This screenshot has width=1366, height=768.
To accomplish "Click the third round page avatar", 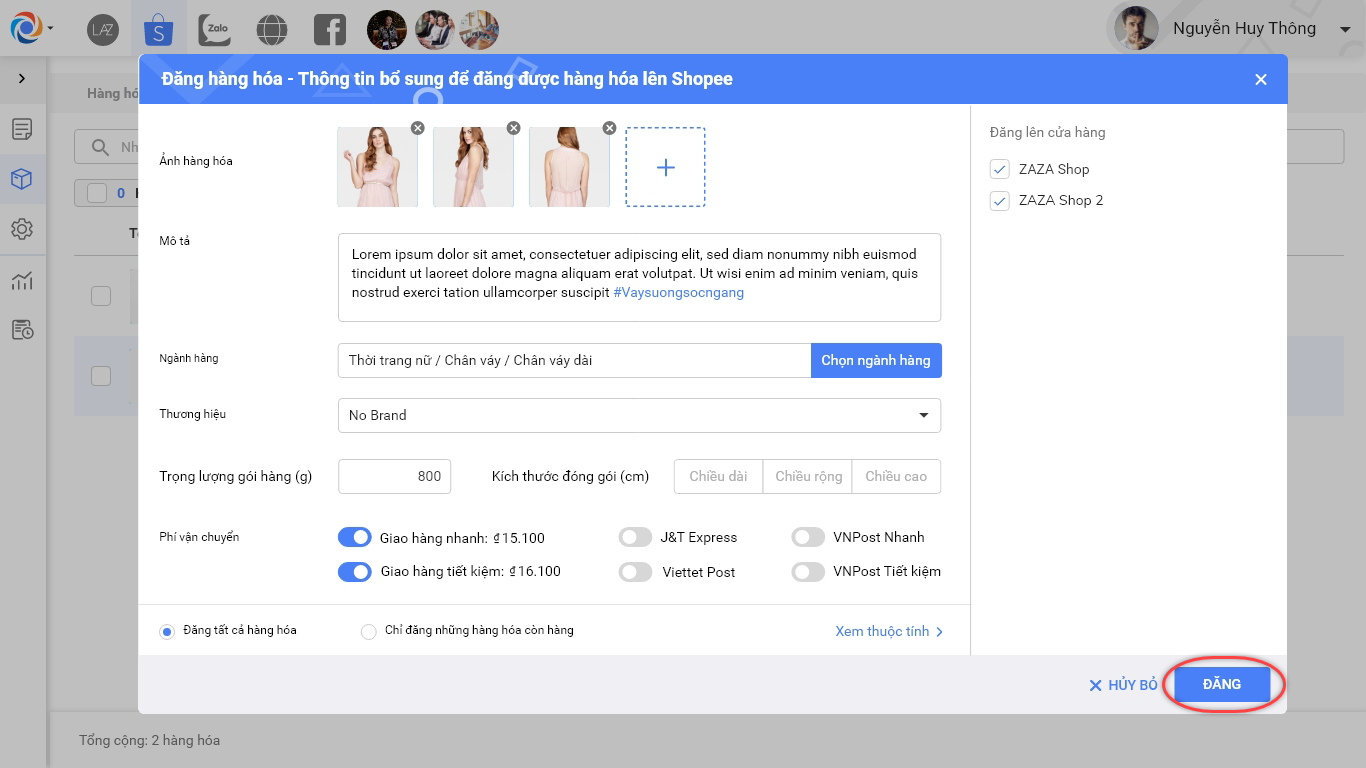I will click(479, 30).
